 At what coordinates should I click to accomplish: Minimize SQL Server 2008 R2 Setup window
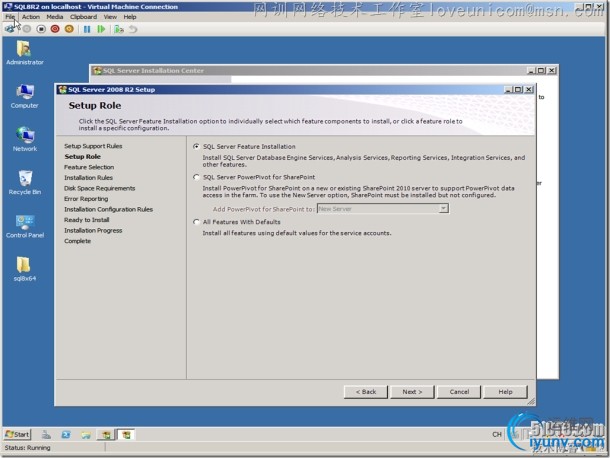(x=508, y=89)
